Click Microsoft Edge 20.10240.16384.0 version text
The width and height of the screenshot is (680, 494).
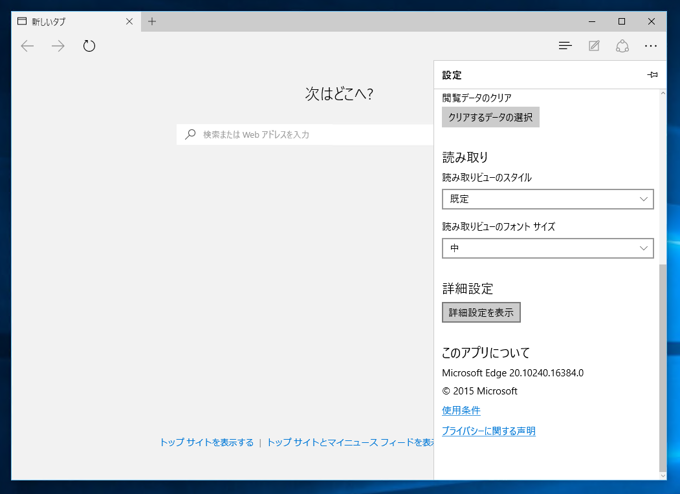pyautogui.click(x=513, y=373)
